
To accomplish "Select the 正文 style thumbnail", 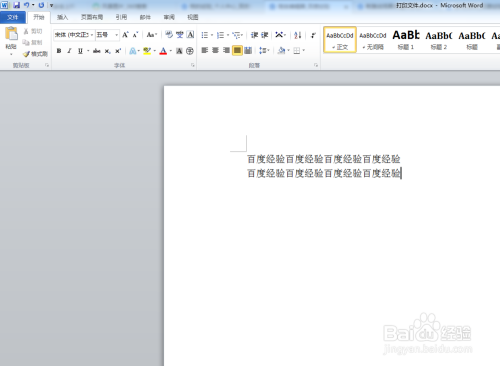I will click(x=340, y=40).
